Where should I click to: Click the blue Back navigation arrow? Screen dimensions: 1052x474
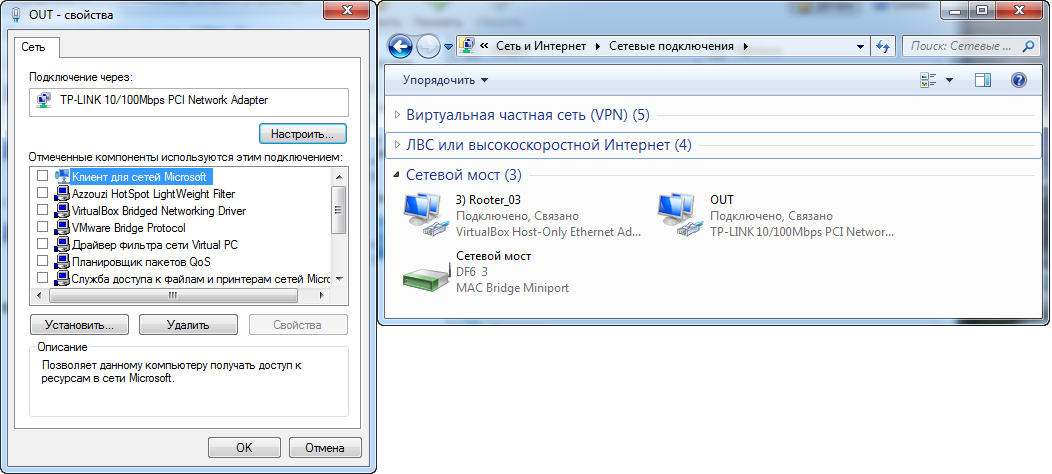[401, 46]
